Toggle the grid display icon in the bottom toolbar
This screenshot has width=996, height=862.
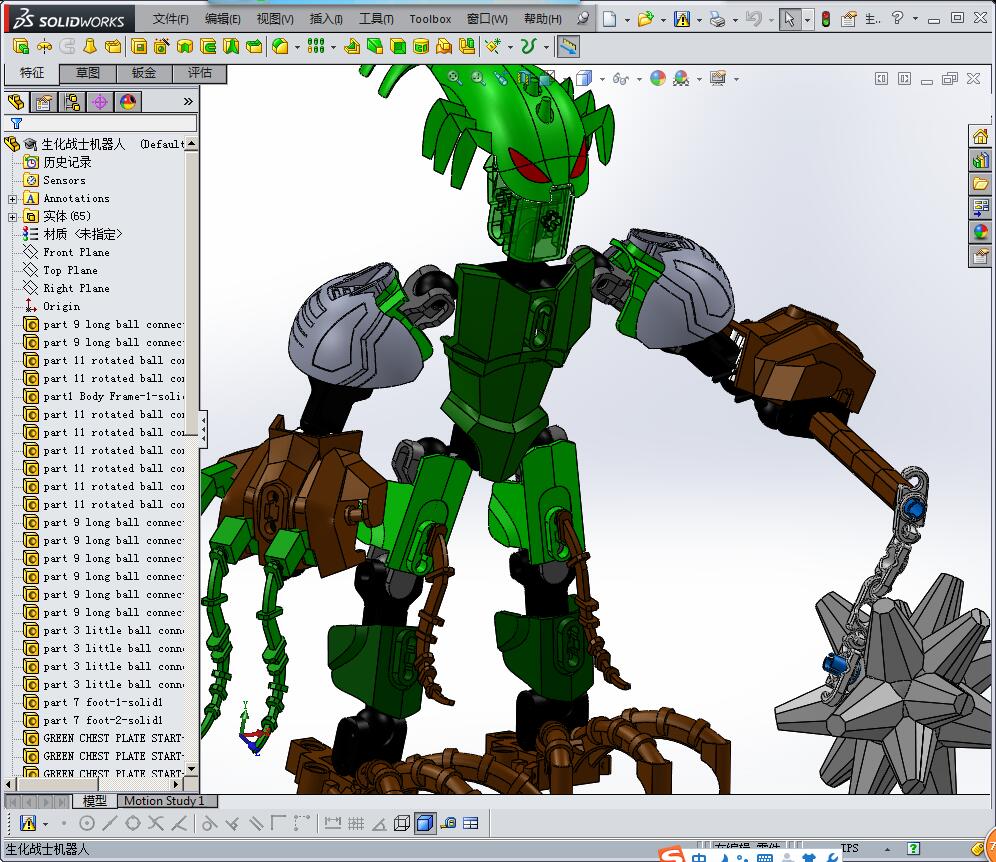point(356,824)
